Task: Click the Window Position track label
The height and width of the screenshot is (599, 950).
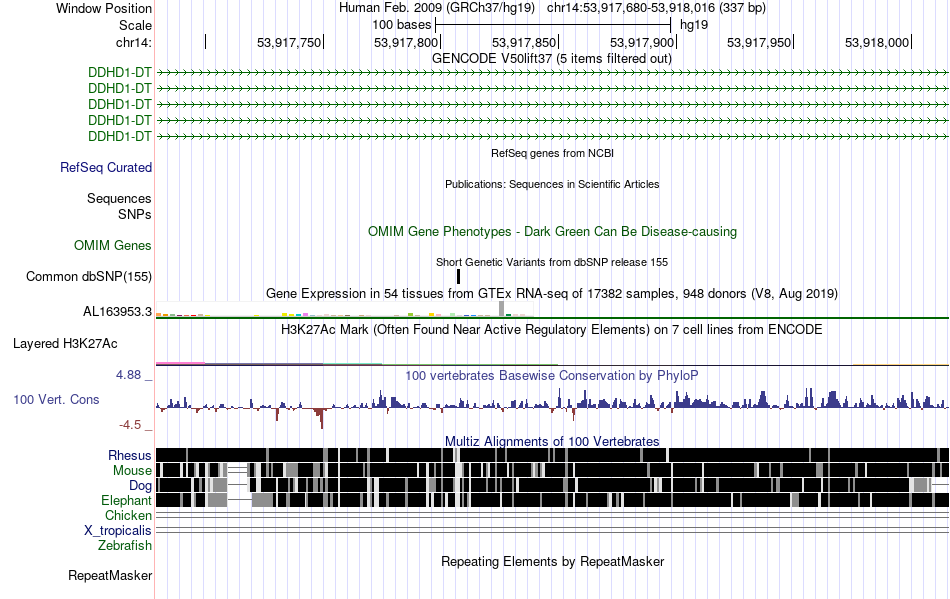Action: click(104, 8)
